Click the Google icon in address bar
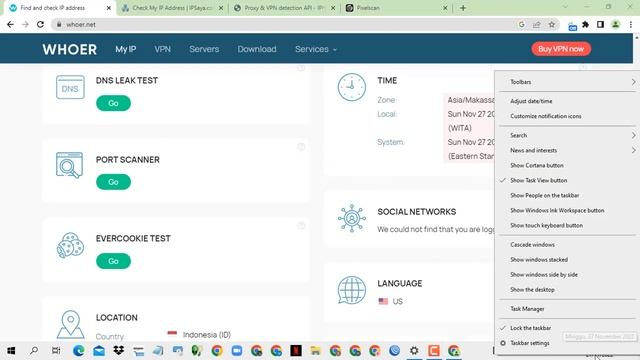Screen dimensions: 640x360 click(x=522, y=24)
